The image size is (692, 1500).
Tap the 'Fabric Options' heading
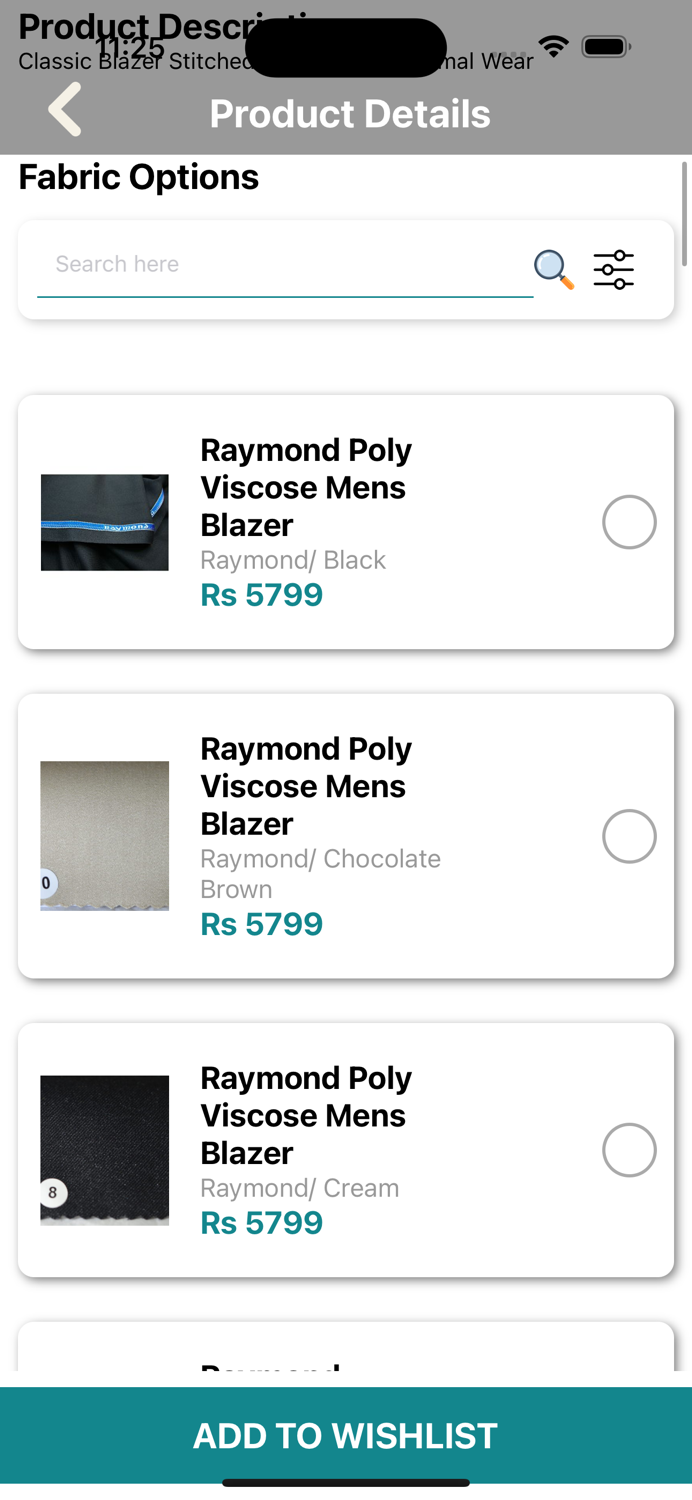(x=139, y=177)
